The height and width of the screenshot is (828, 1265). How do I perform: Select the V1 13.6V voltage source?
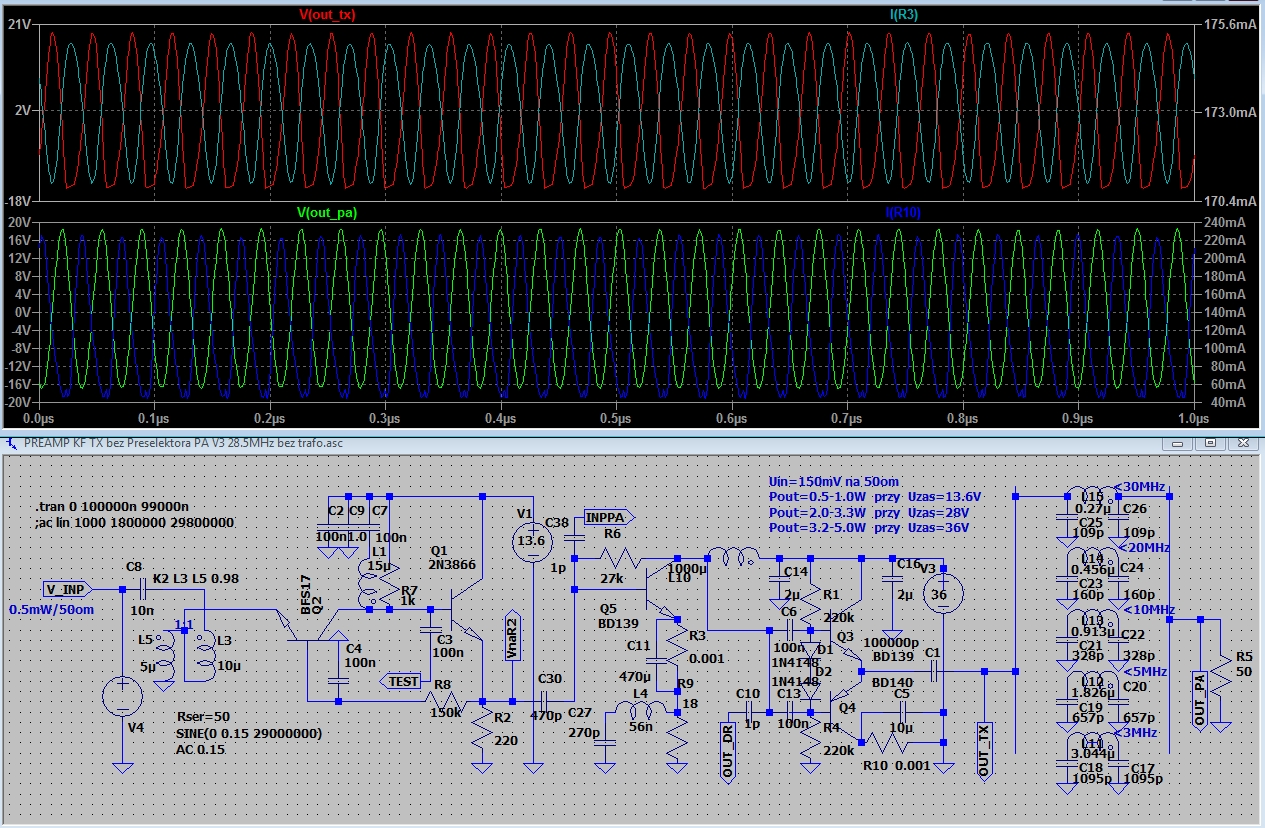(533, 541)
